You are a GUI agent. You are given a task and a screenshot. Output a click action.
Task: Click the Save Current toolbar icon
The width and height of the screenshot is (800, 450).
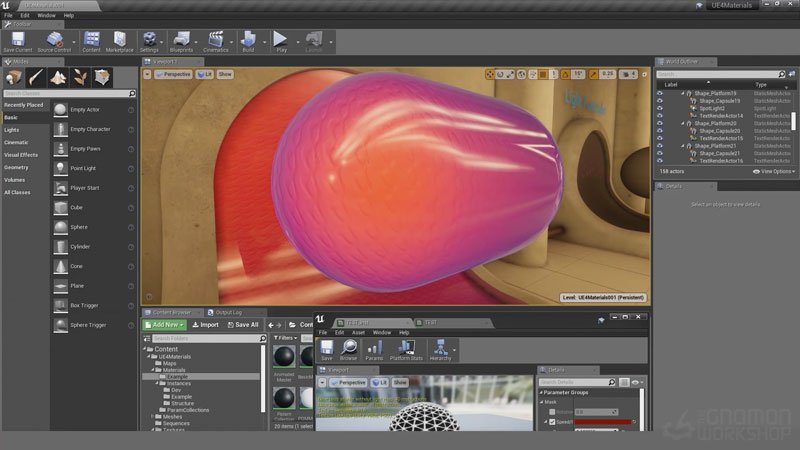(x=18, y=40)
